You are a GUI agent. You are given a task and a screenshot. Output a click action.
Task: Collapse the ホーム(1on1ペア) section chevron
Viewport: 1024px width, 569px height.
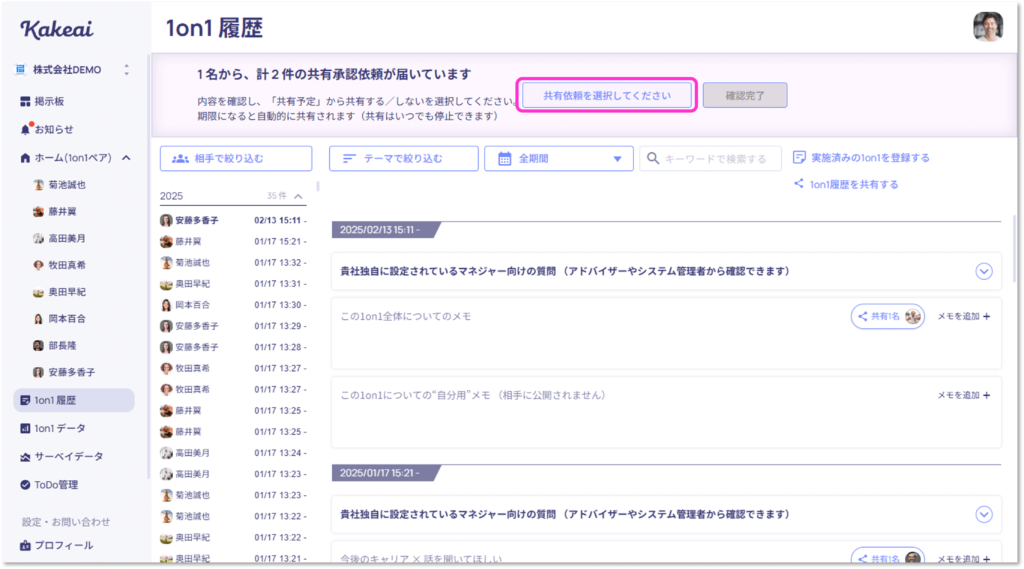(x=126, y=157)
